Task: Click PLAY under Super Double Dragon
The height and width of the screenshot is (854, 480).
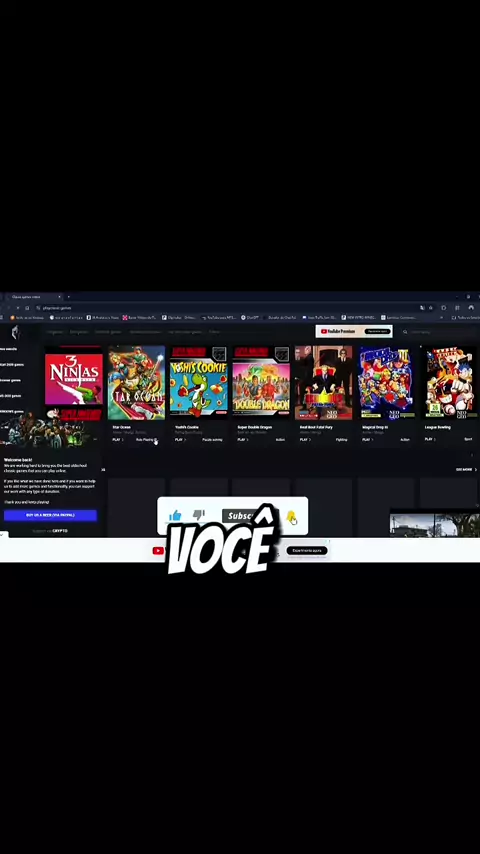Action: pyautogui.click(x=242, y=440)
